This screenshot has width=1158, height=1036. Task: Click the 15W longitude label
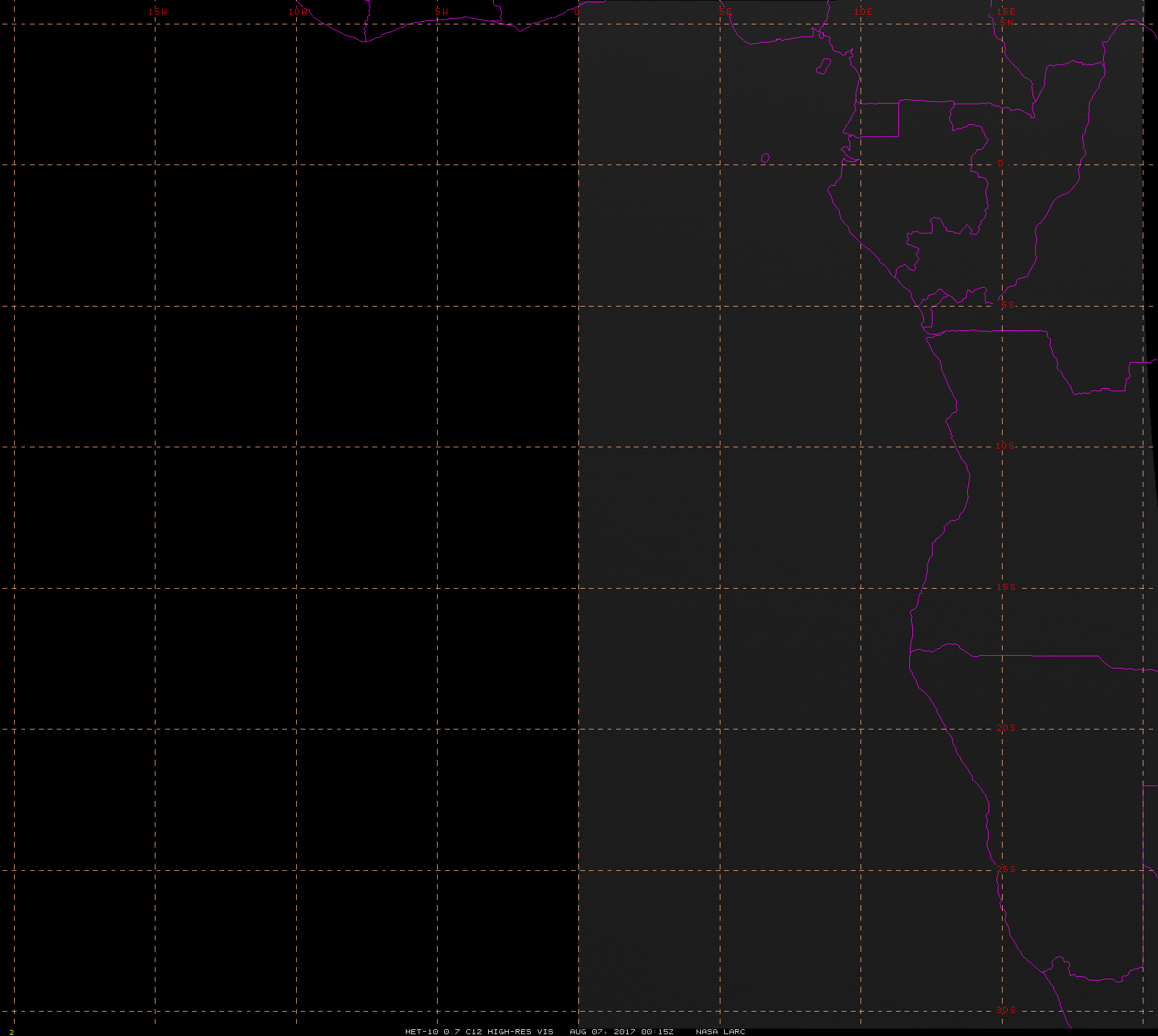point(158,12)
